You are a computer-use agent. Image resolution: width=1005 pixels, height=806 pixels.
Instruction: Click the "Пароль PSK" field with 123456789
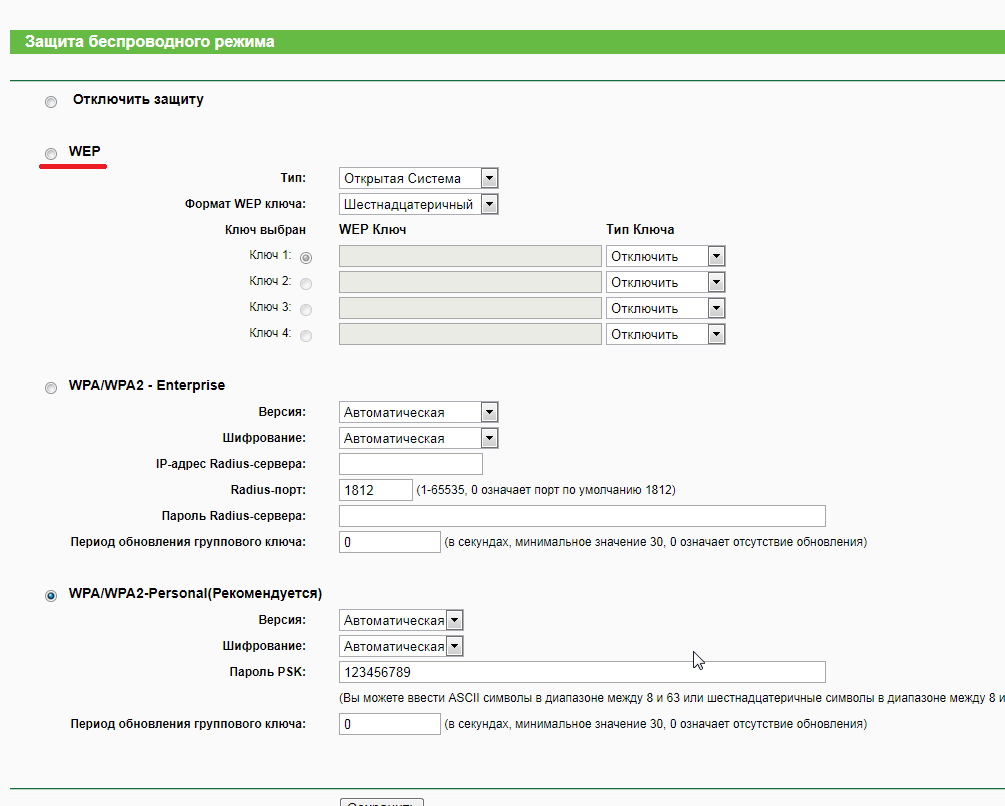point(582,672)
